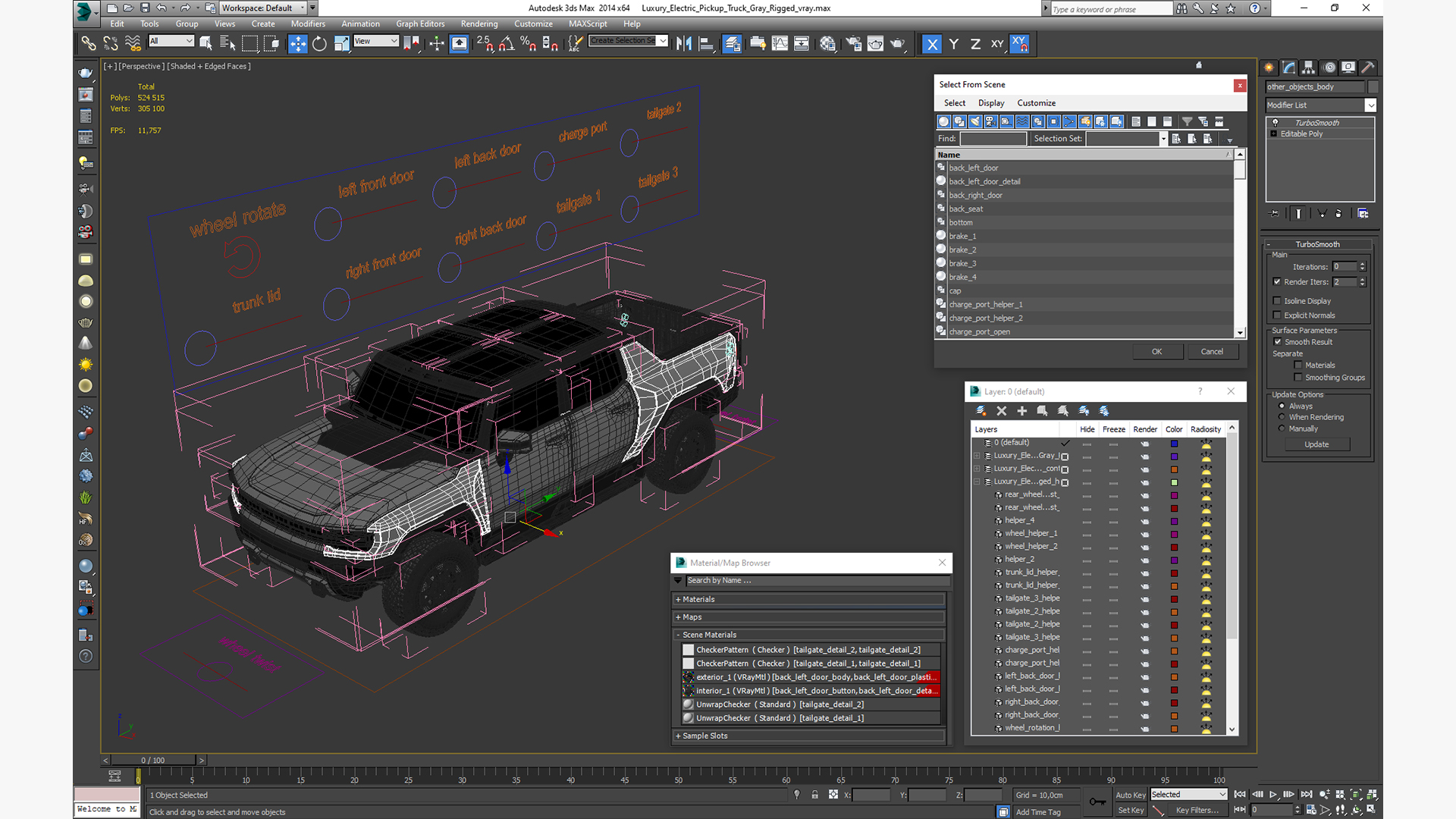This screenshot has width=1456, height=819.
Task: Click Selection Lock toggle in status bar
Action: click(x=815, y=795)
